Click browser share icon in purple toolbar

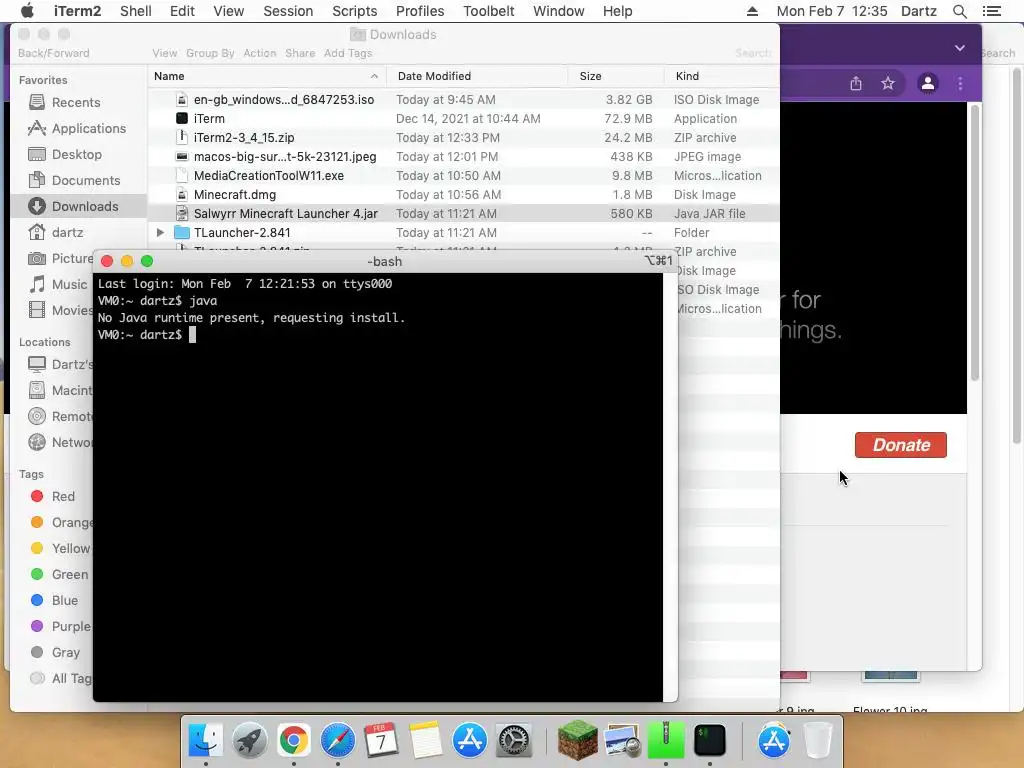click(856, 84)
